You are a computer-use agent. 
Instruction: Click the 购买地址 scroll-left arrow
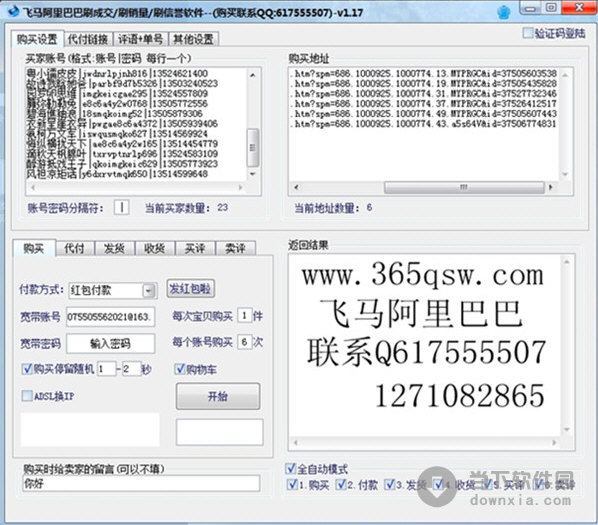tap(296, 187)
